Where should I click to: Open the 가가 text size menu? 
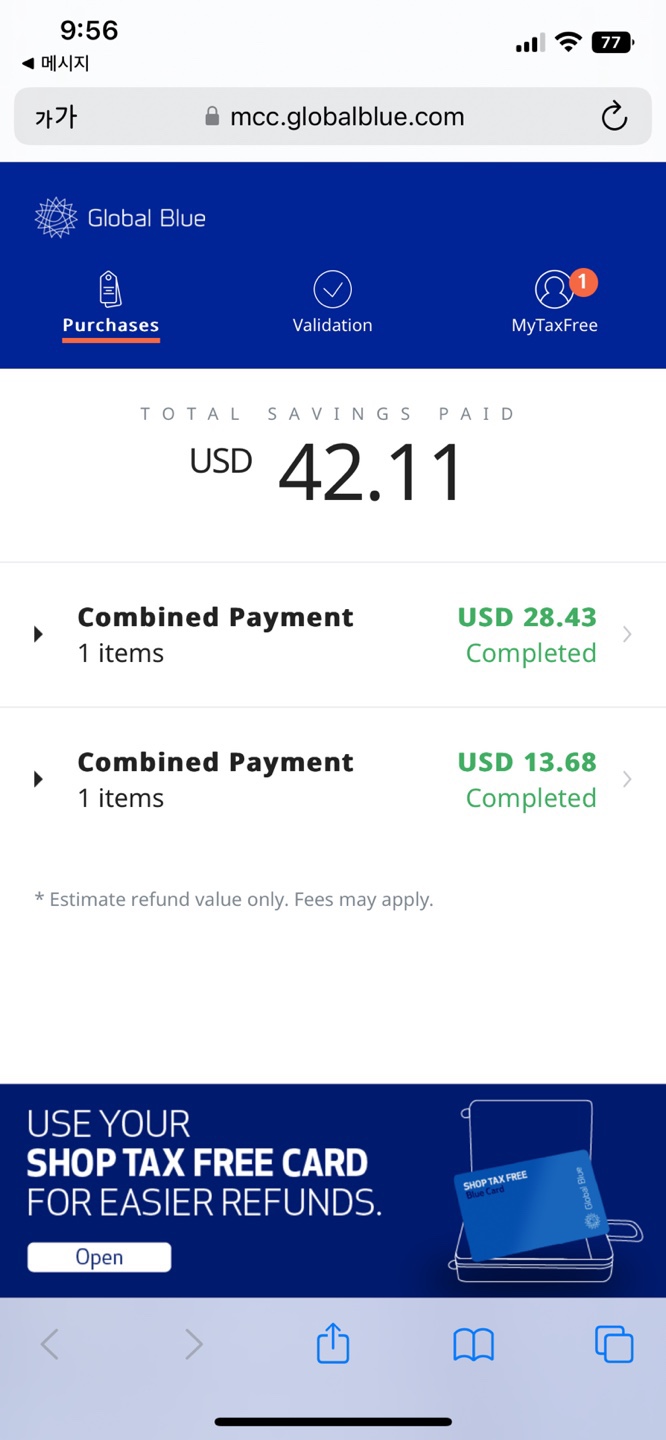55,117
